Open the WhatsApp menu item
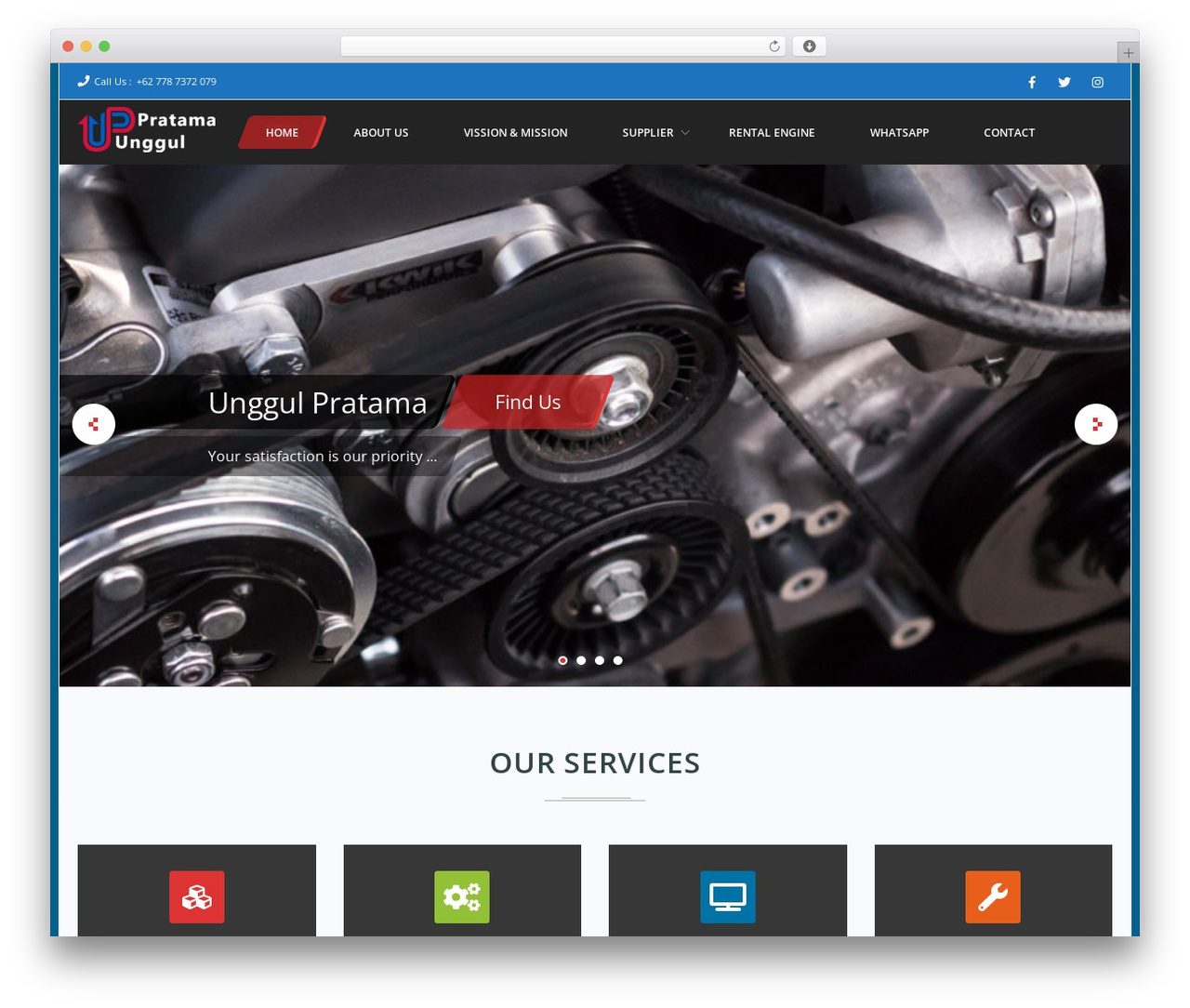Viewport: 1190px width, 1008px height. pos(899,132)
